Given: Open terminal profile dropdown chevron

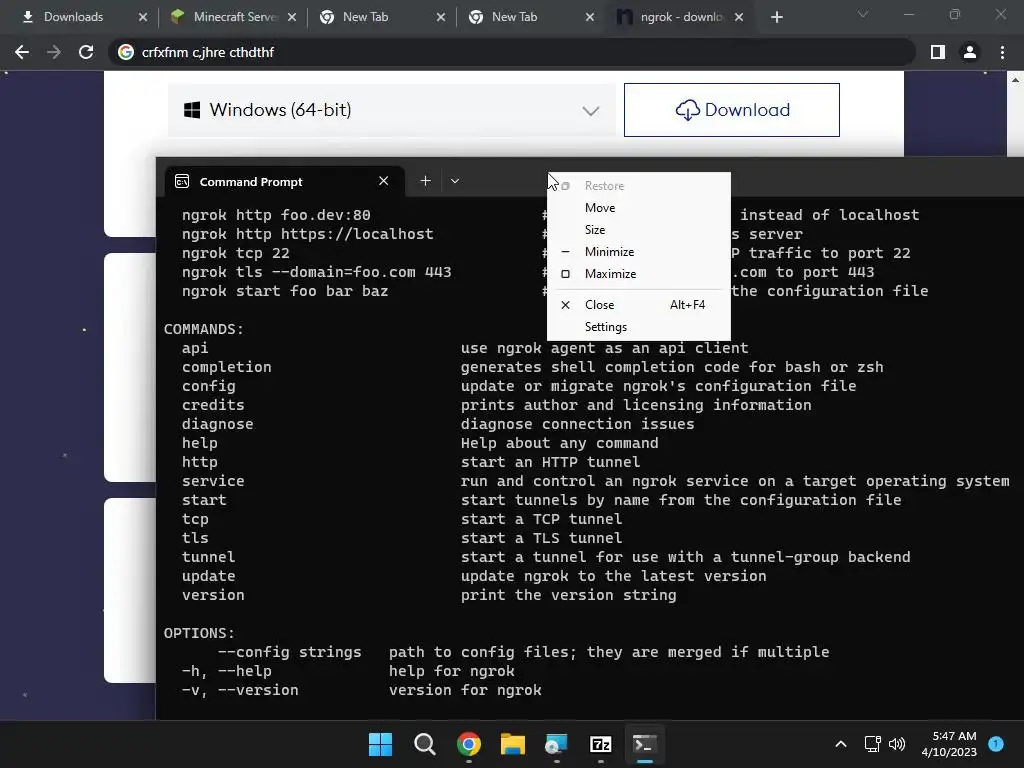Looking at the screenshot, I should point(455,181).
